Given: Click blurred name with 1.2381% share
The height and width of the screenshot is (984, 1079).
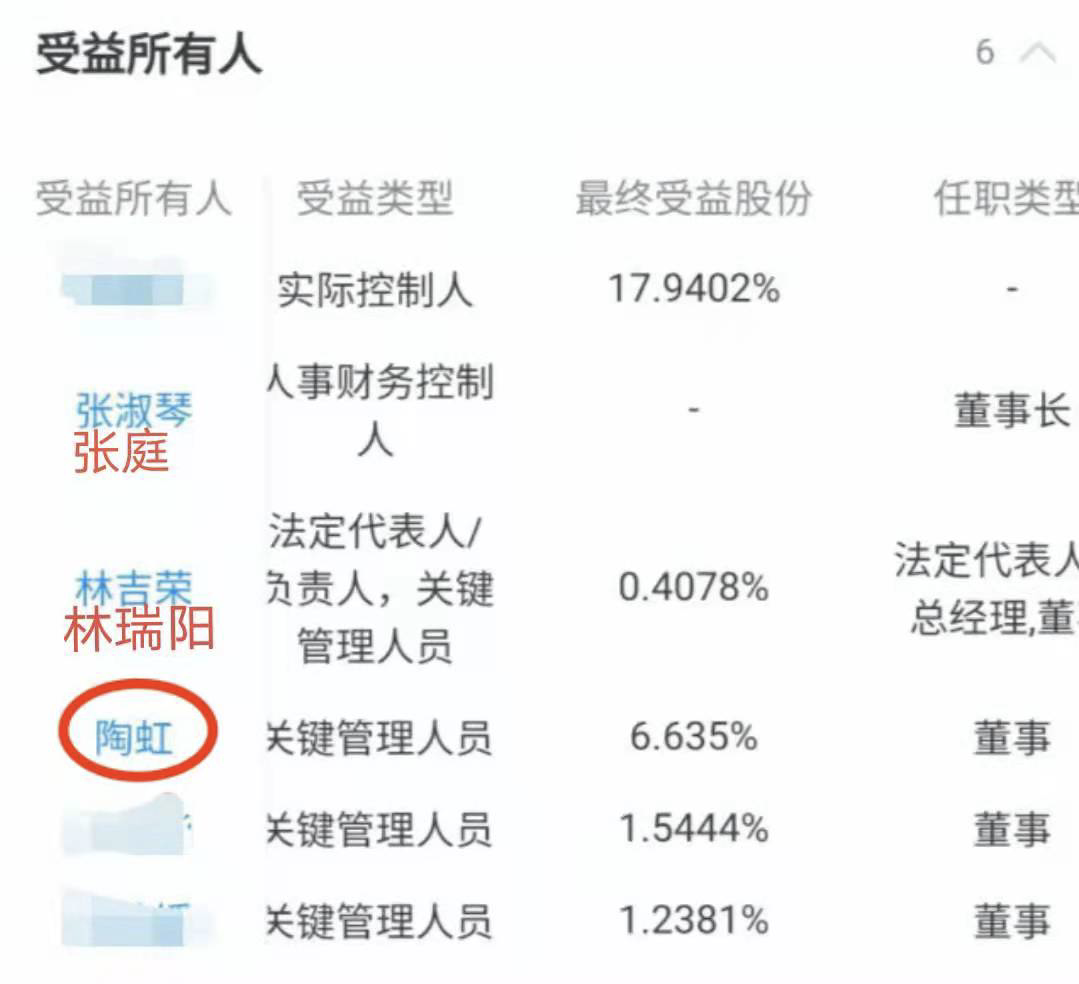Looking at the screenshot, I should (131, 920).
